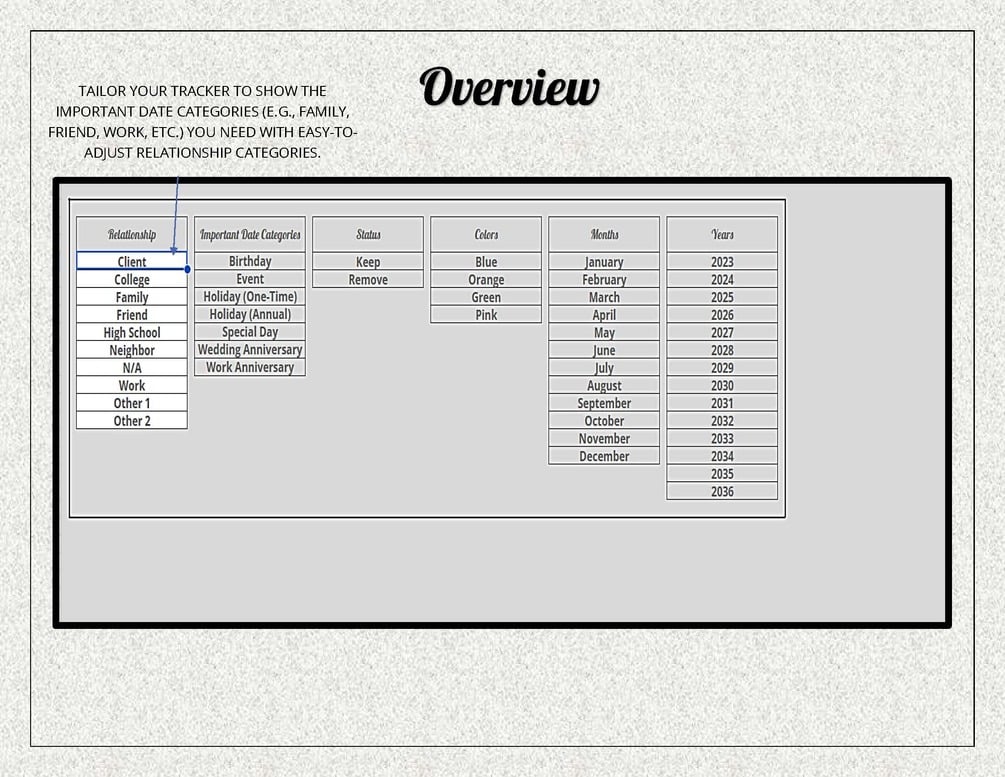Click the 2024 year cell
The width and height of the screenshot is (1005, 777).
[x=722, y=279]
